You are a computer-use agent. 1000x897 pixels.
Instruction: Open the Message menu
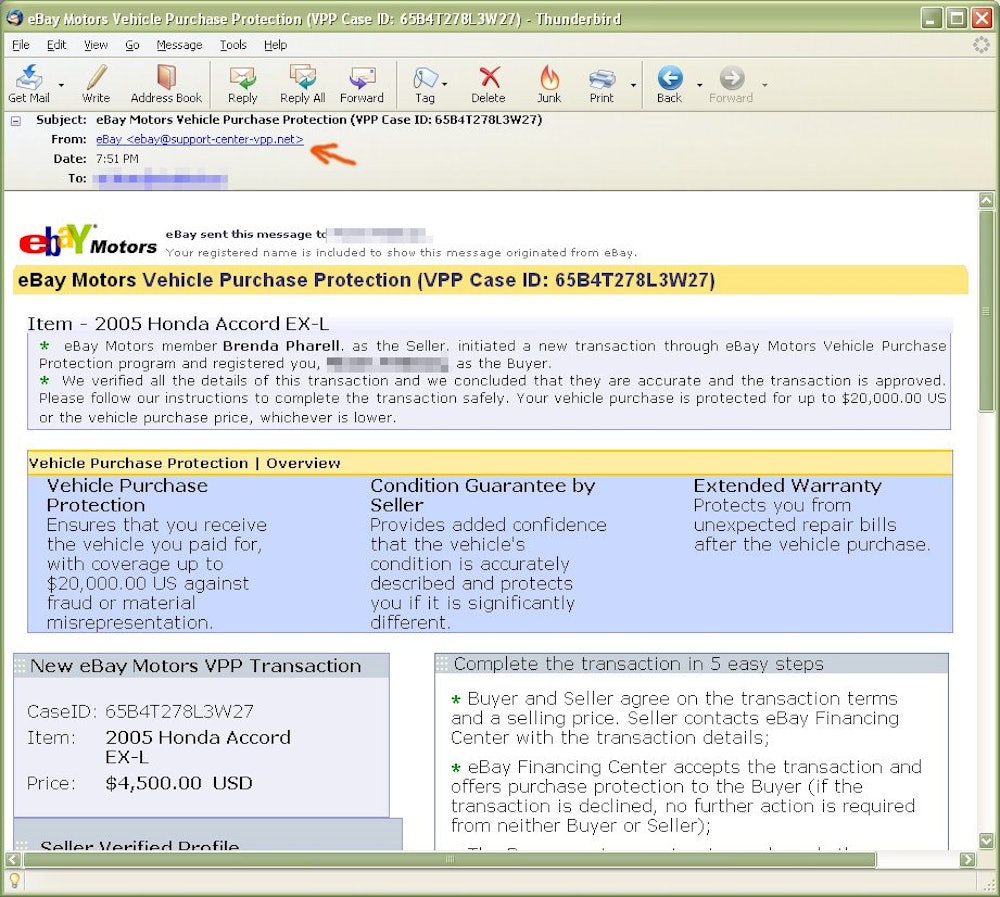click(179, 45)
